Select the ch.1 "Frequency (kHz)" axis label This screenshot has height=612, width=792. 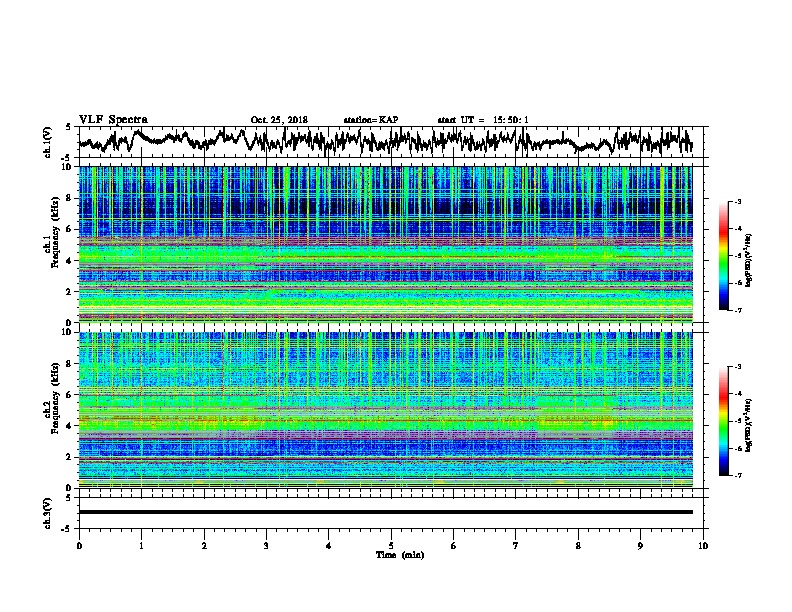(56, 233)
